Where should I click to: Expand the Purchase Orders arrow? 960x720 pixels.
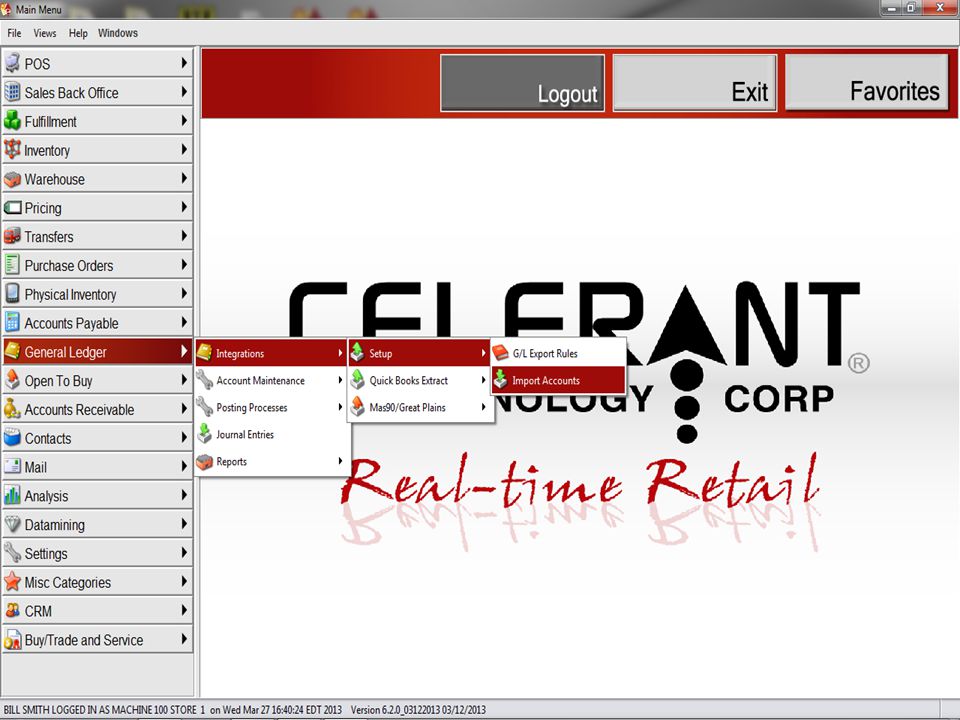(x=184, y=265)
